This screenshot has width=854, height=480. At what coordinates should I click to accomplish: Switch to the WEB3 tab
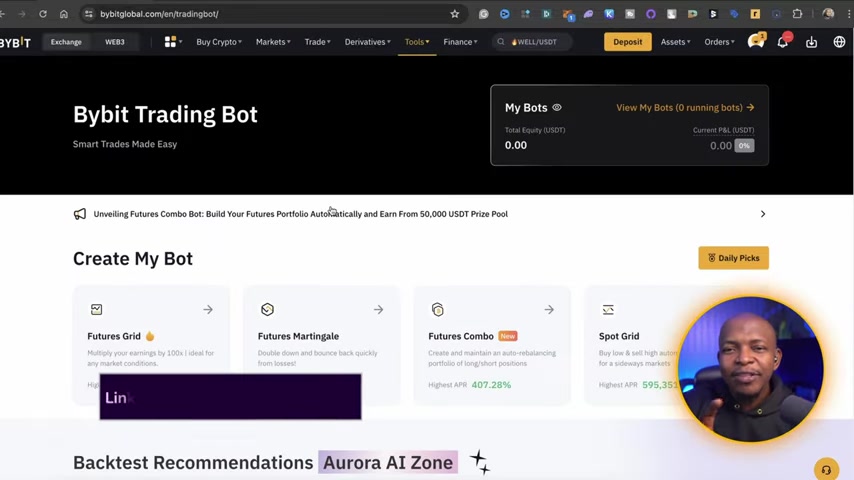coord(114,42)
